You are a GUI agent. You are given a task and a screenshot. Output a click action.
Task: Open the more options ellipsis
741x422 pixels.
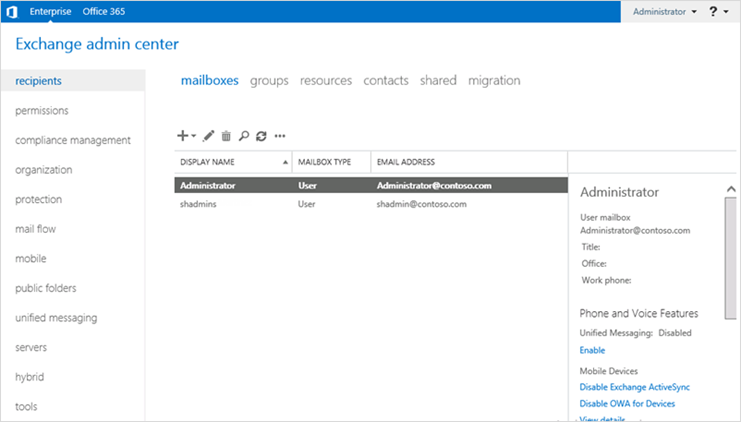(x=280, y=136)
